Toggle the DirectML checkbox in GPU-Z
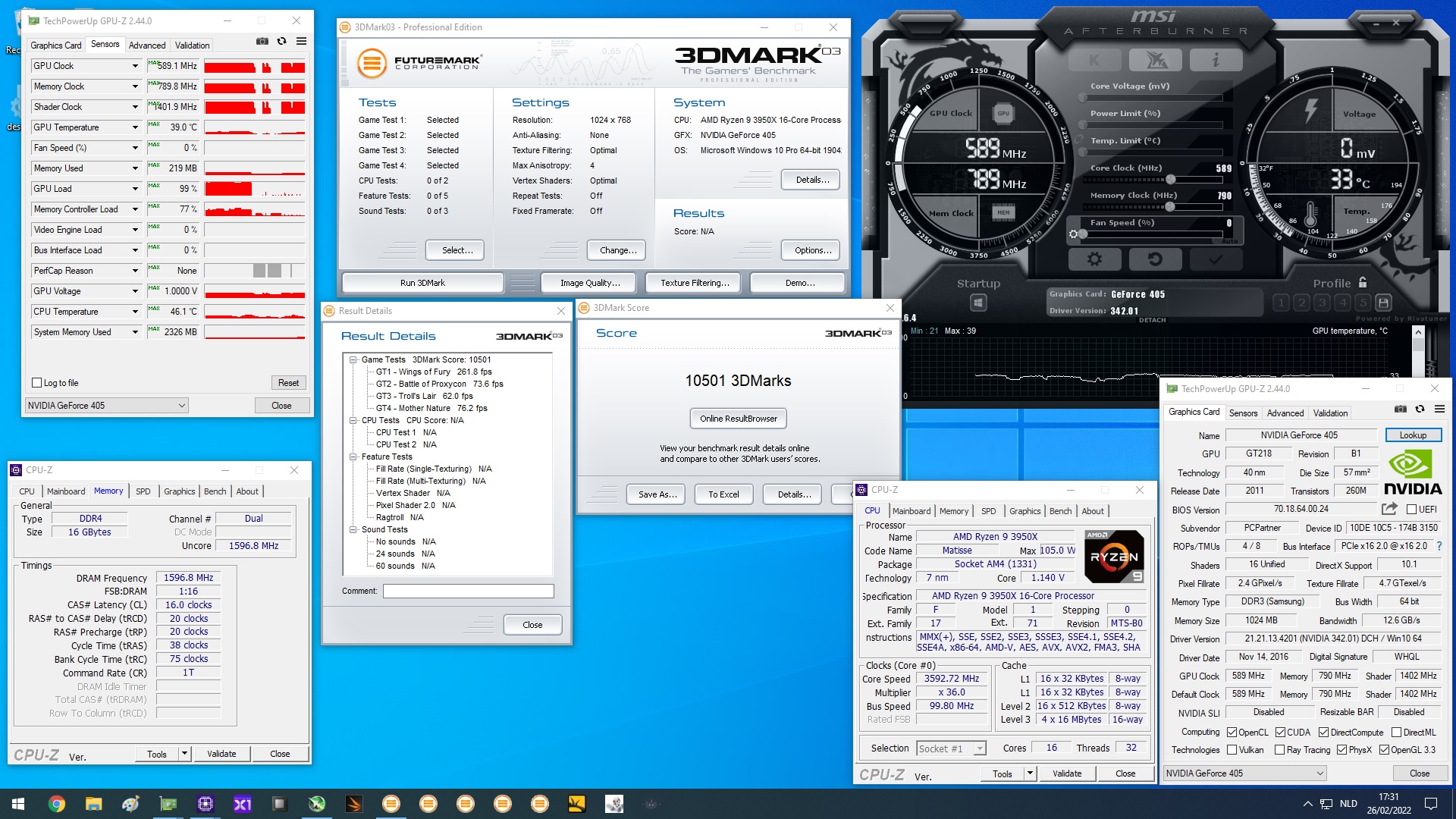Viewport: 1456px width, 819px height. (1397, 733)
